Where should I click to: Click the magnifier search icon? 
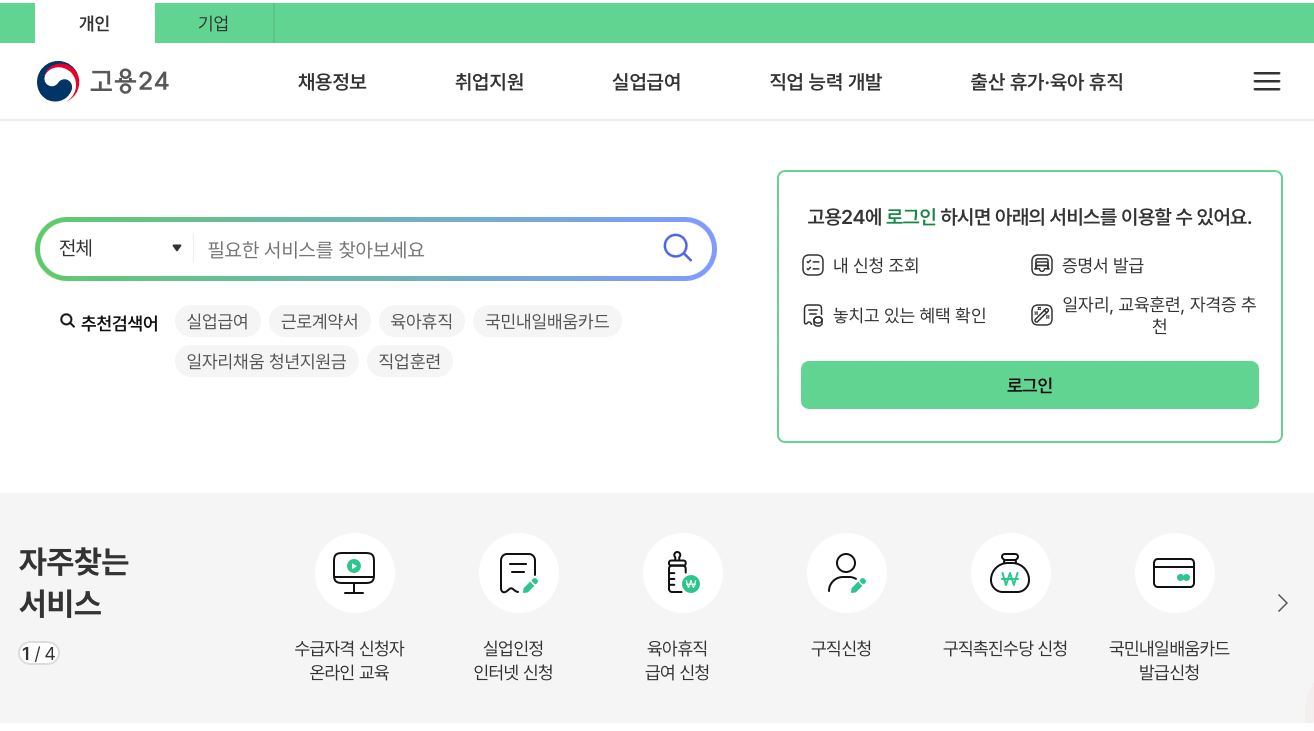click(x=678, y=248)
